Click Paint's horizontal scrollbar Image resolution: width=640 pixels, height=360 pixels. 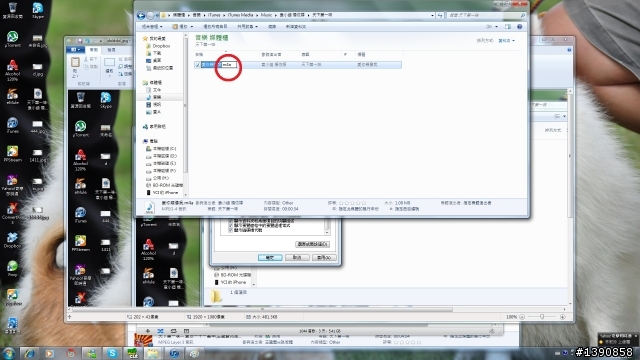coord(261,310)
